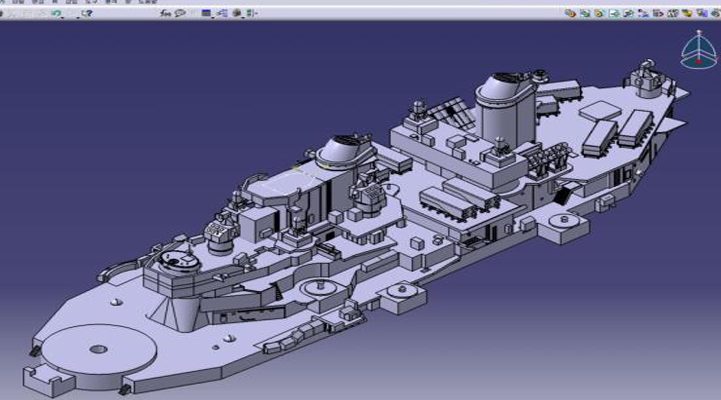Viewport: 721px width, 400px height.
Task: Open the leftmost menu in the menu bar
Action: pyautogui.click(x=10, y=3)
